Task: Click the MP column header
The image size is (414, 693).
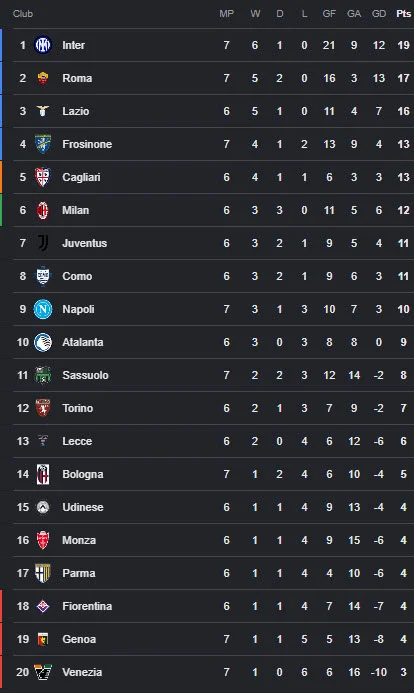Action: point(226,14)
